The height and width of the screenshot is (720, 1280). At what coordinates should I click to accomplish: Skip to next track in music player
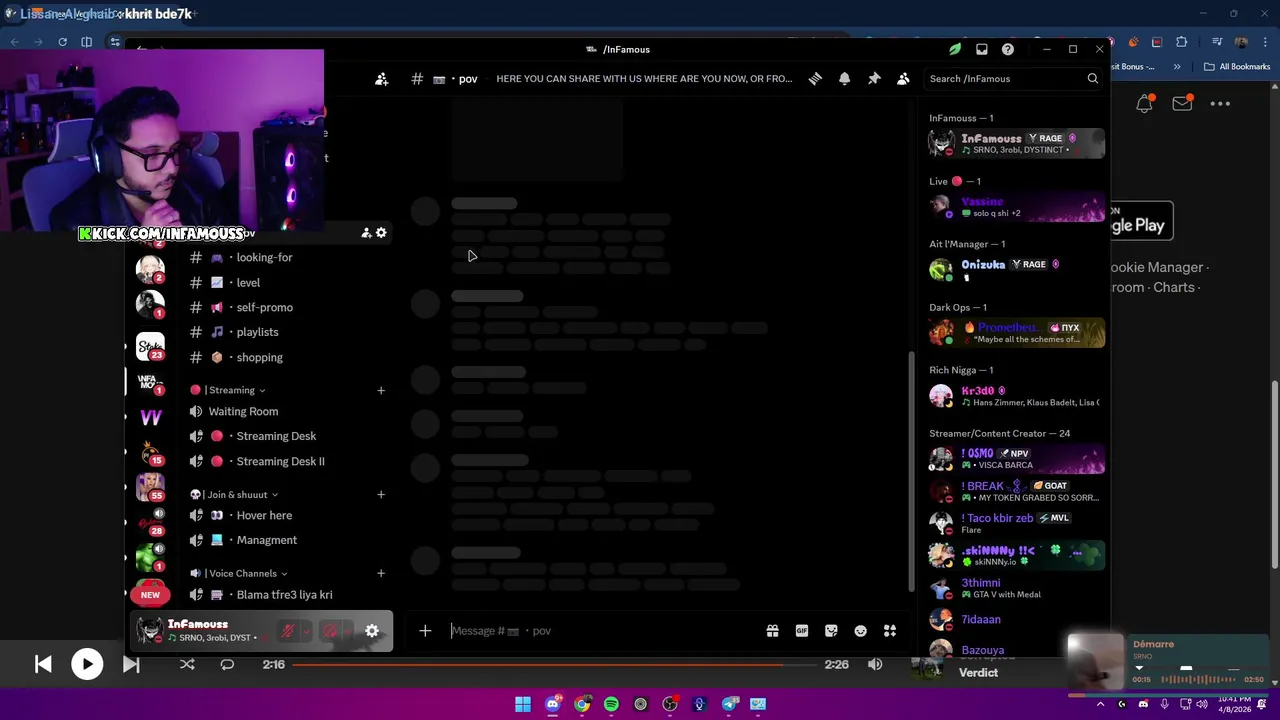pos(131,664)
